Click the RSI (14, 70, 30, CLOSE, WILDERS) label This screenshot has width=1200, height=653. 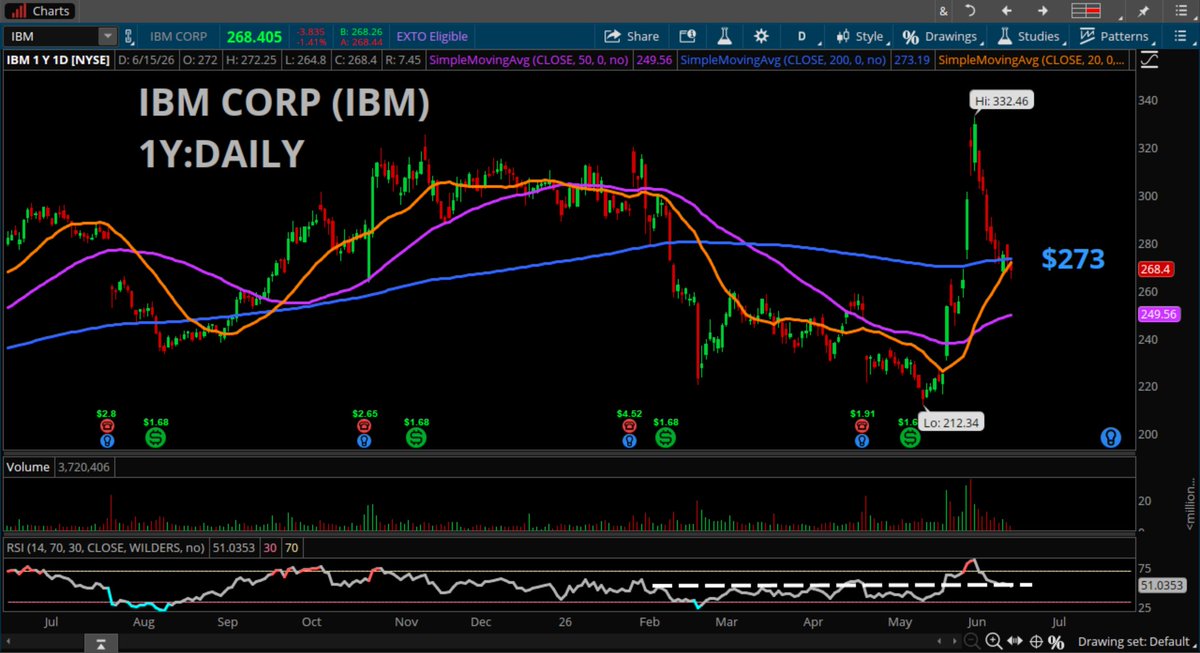[x=106, y=547]
